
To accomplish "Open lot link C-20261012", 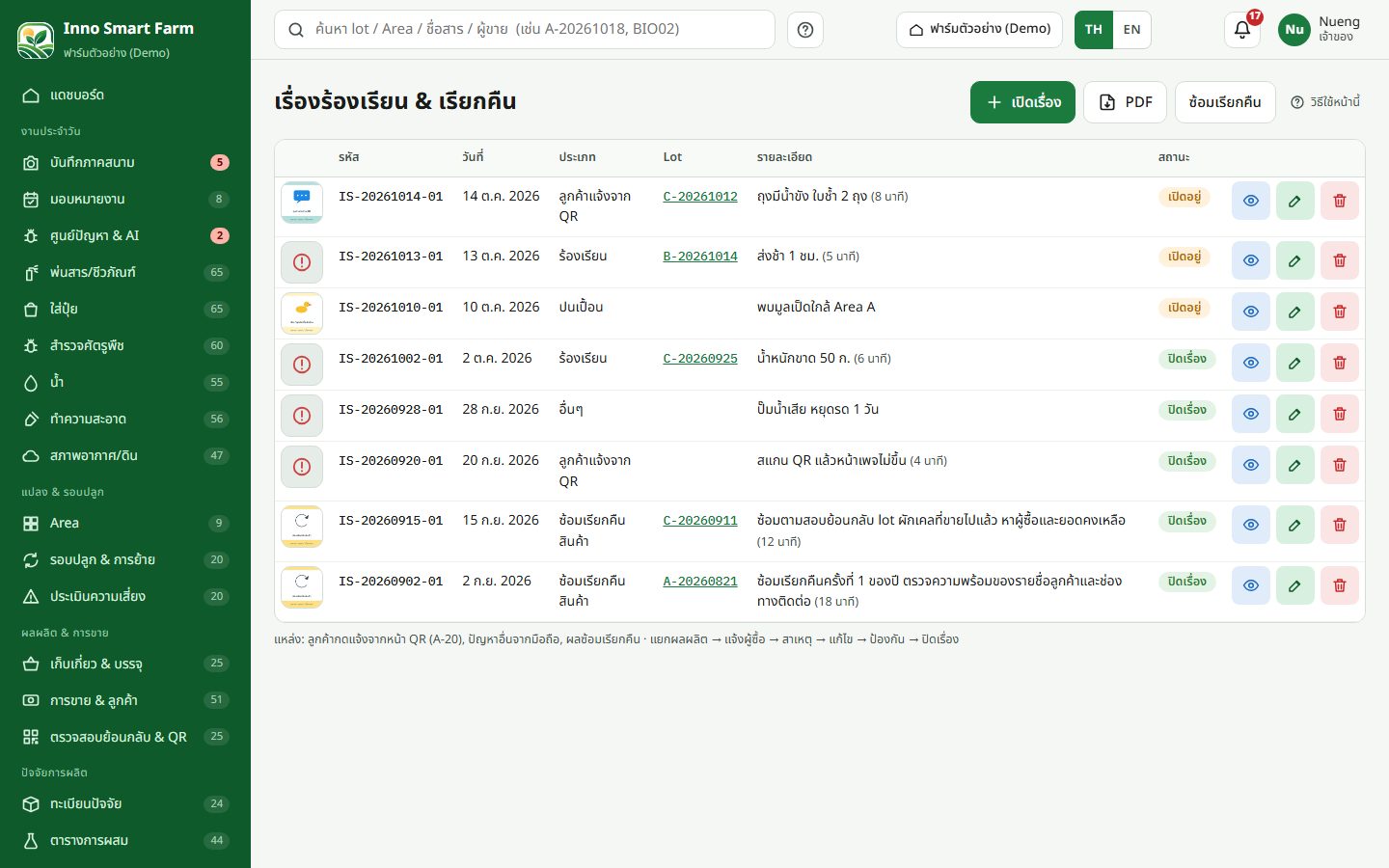I will coord(700,196).
